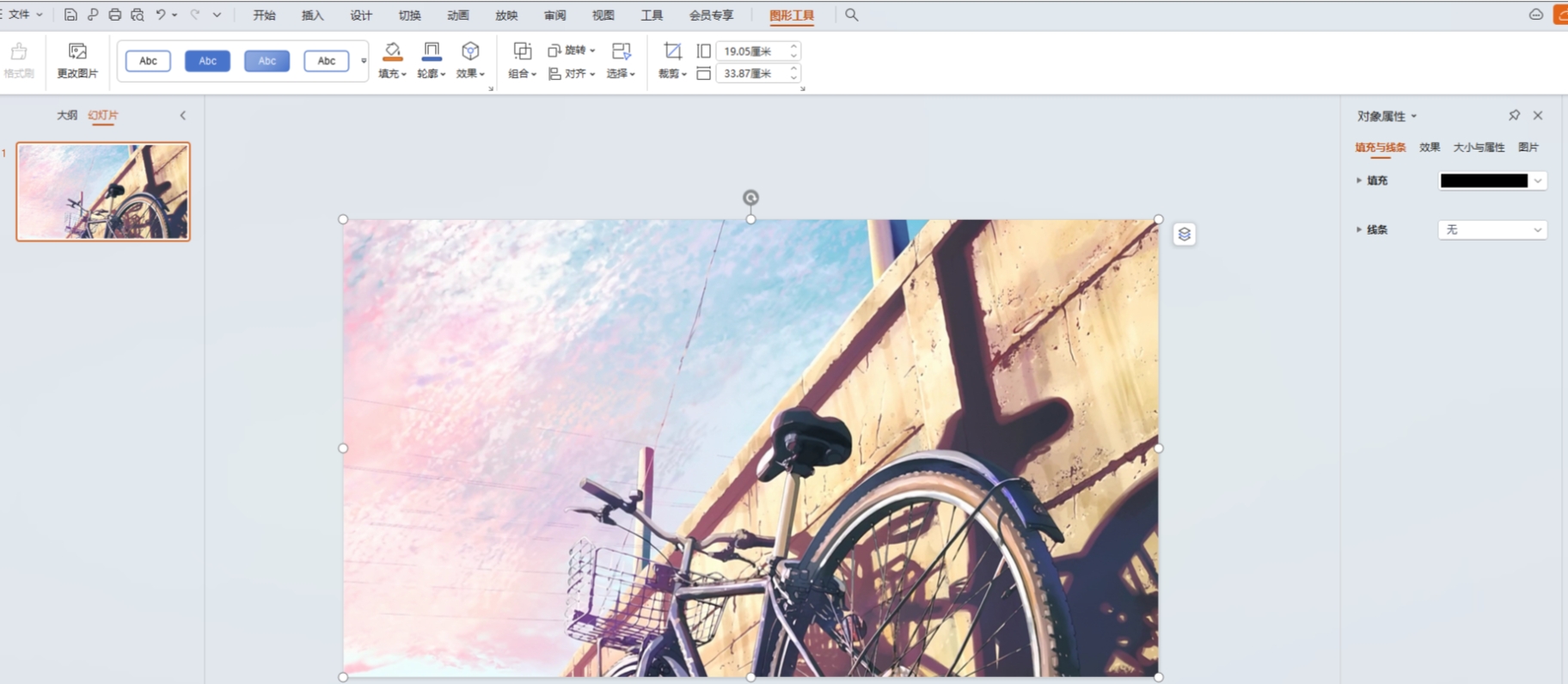Image resolution: width=1568 pixels, height=684 pixels.
Task: Switch to the 切换 (Transitions) tab
Action: point(409,15)
